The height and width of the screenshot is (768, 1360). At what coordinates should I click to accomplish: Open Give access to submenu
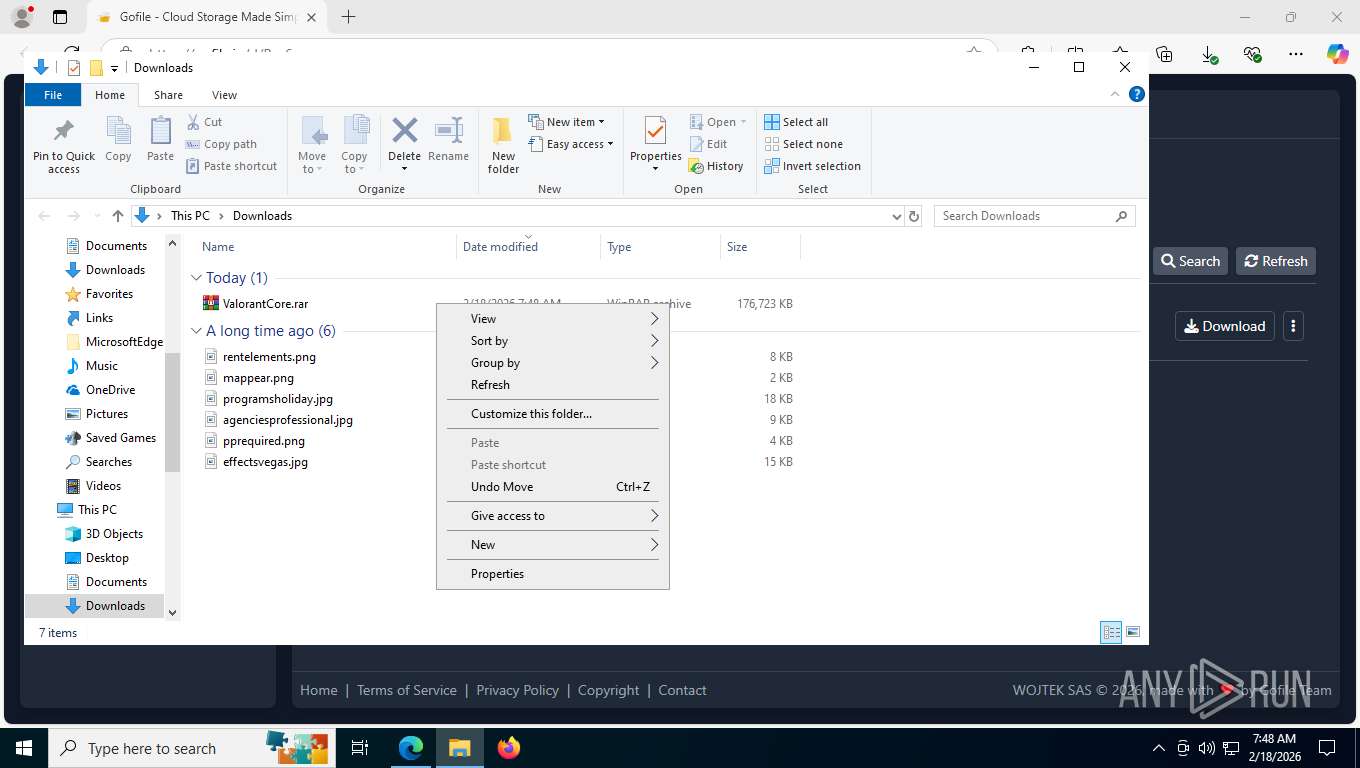tap(553, 516)
